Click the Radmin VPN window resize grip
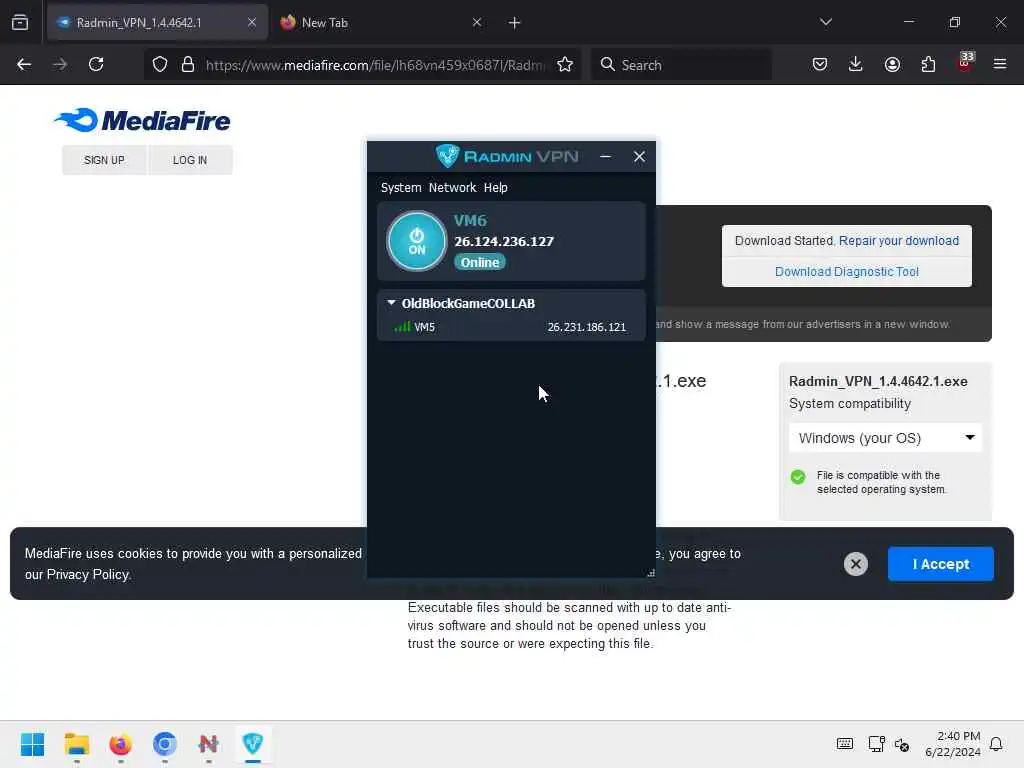This screenshot has height=768, width=1024. coord(650,573)
